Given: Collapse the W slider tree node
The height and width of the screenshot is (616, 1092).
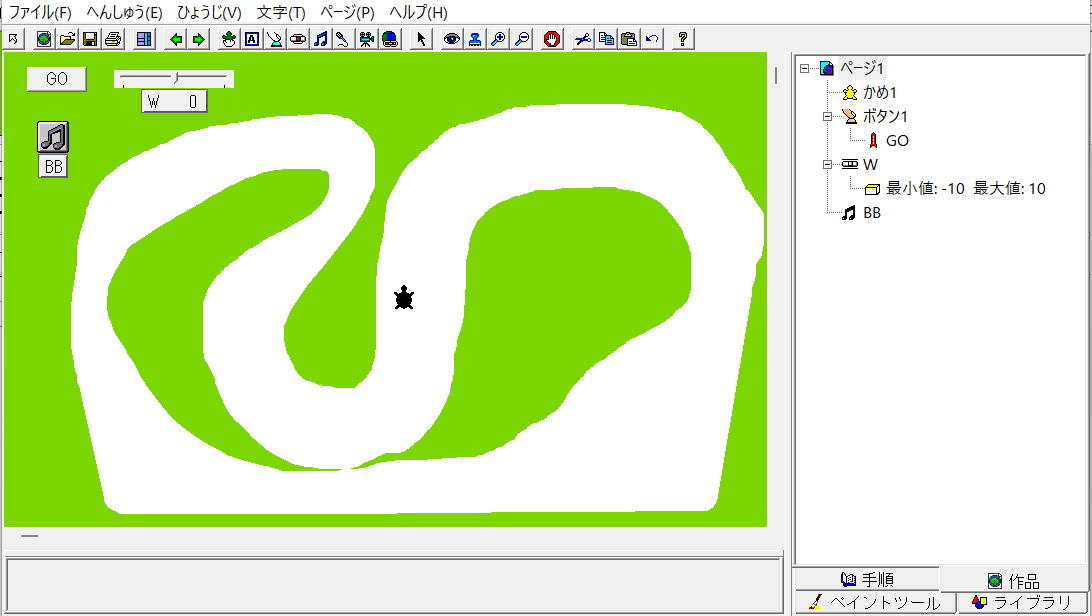Looking at the screenshot, I should [x=827, y=164].
